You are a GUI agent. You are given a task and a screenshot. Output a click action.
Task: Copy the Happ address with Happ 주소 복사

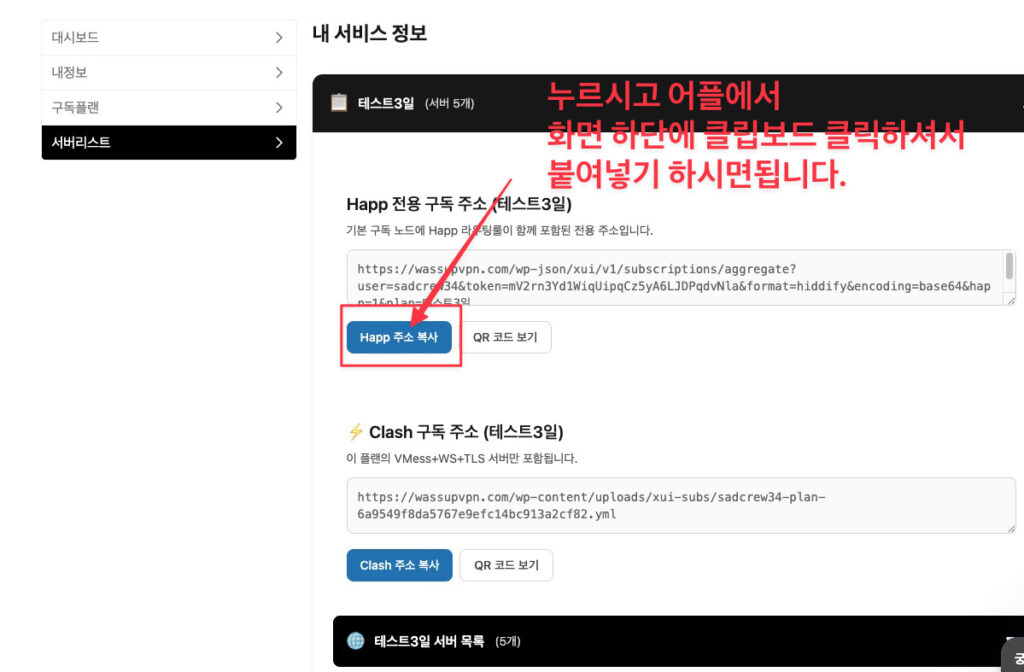399,337
